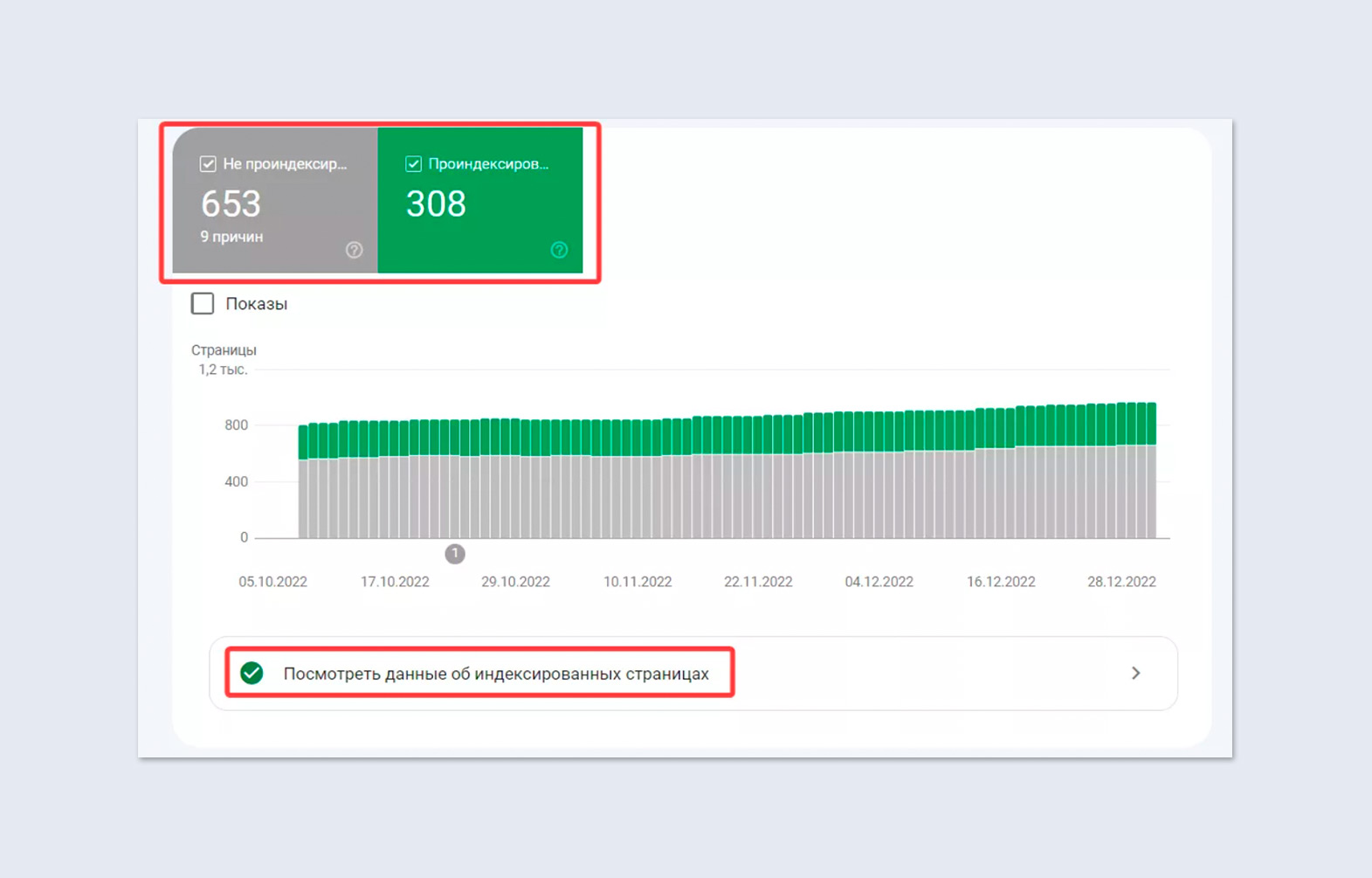Open help icon on the green 308 card
Viewport: 1372px width, 878px height.
(559, 250)
